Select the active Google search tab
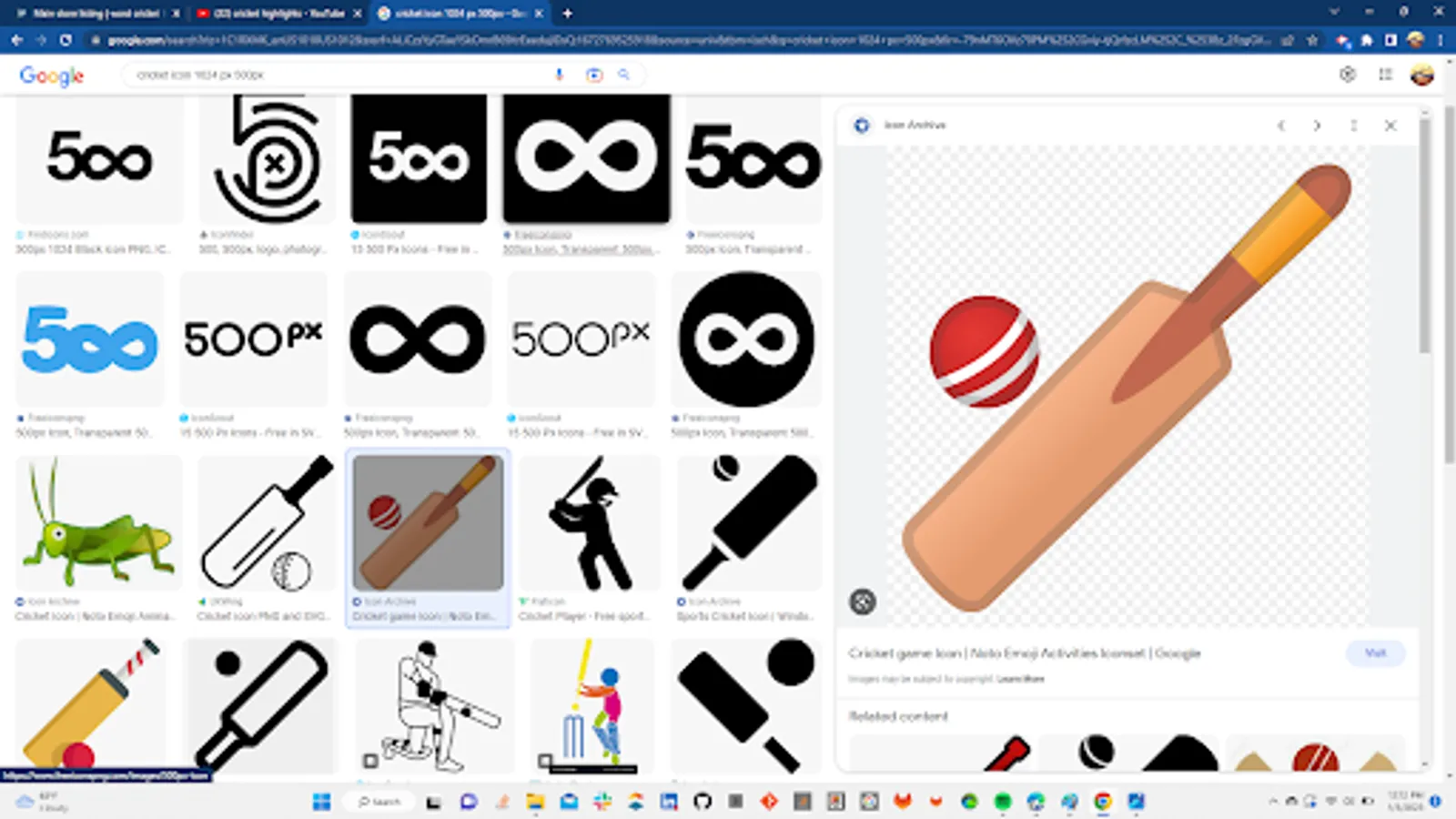The height and width of the screenshot is (819, 1456). 462,14
